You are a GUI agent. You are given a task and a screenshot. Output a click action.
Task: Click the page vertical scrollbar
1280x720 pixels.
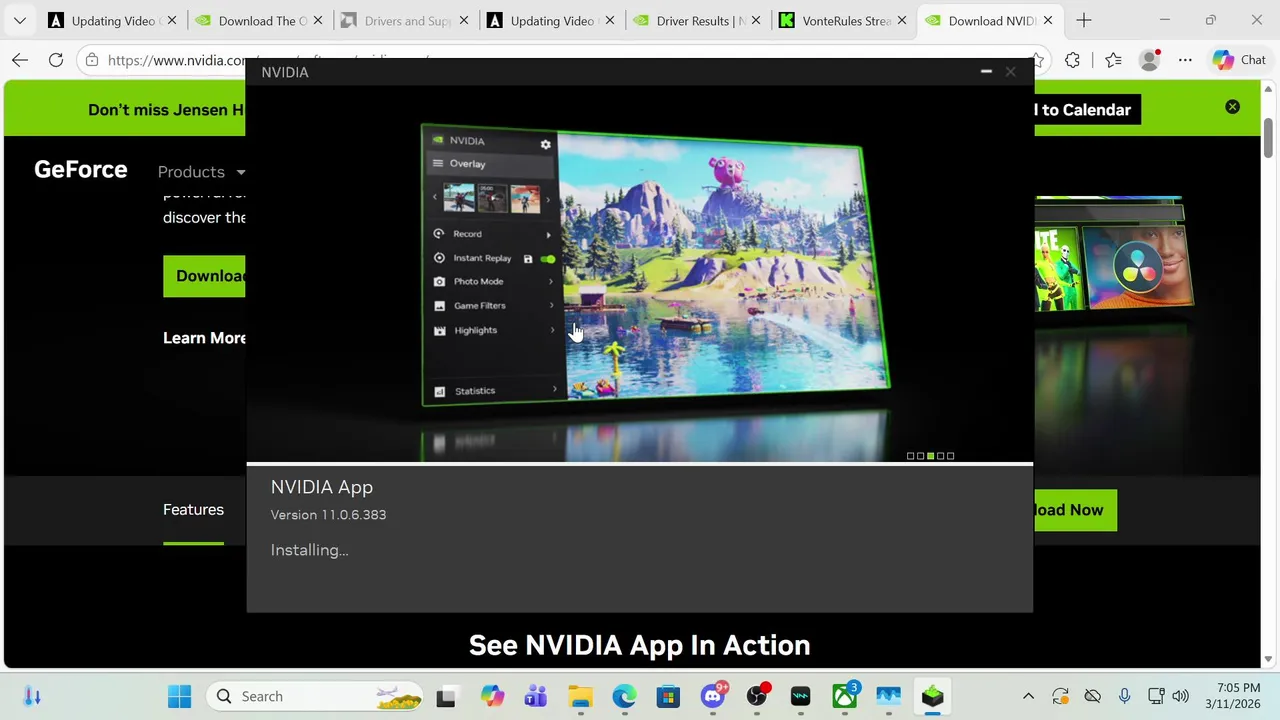click(x=1268, y=140)
